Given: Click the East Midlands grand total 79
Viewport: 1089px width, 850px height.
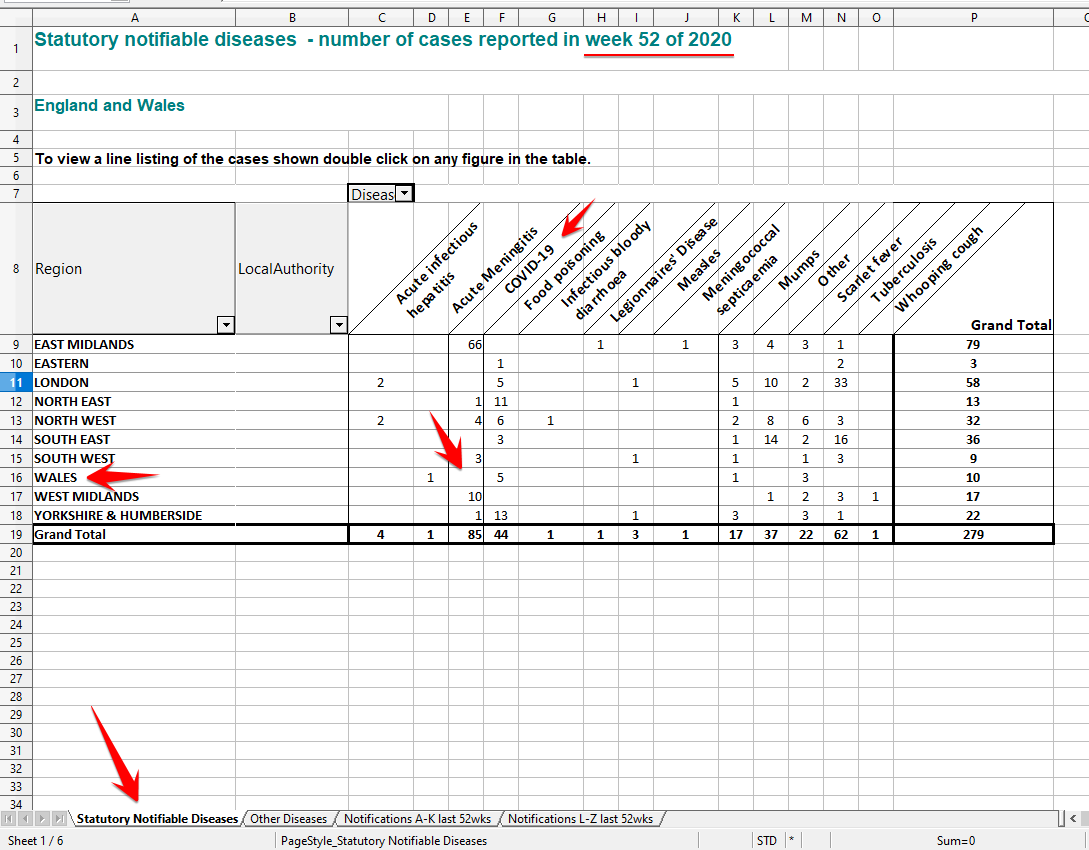Looking at the screenshot, I should 973,344.
